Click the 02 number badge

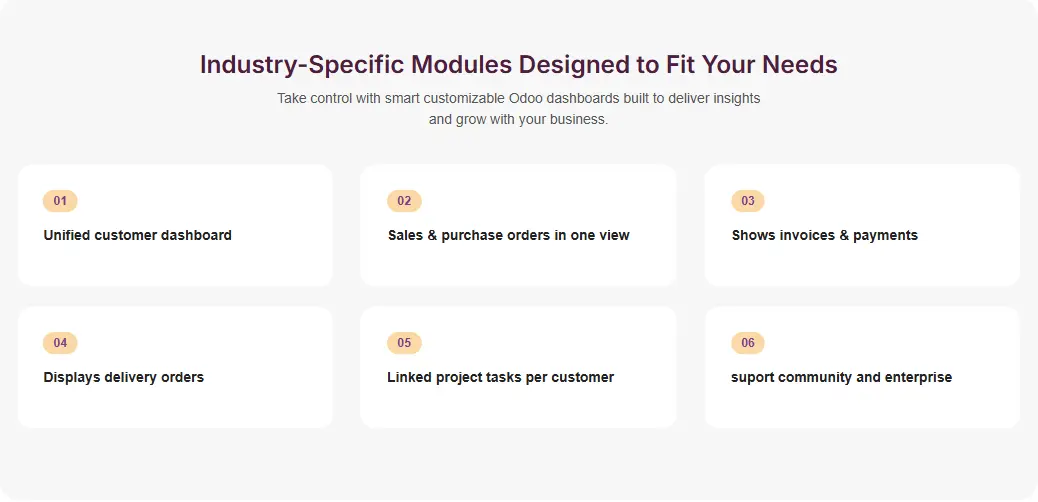pyautogui.click(x=404, y=201)
